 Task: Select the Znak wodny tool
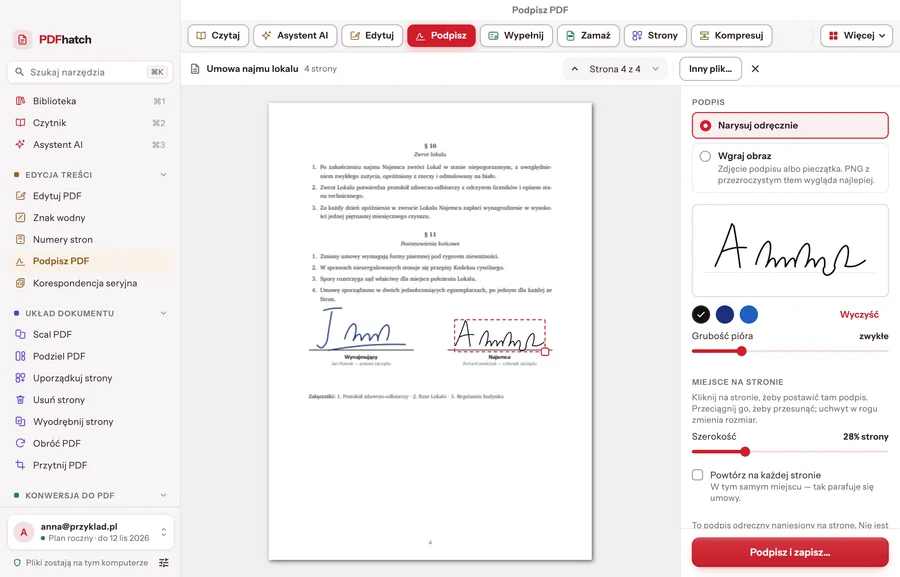[90, 218]
